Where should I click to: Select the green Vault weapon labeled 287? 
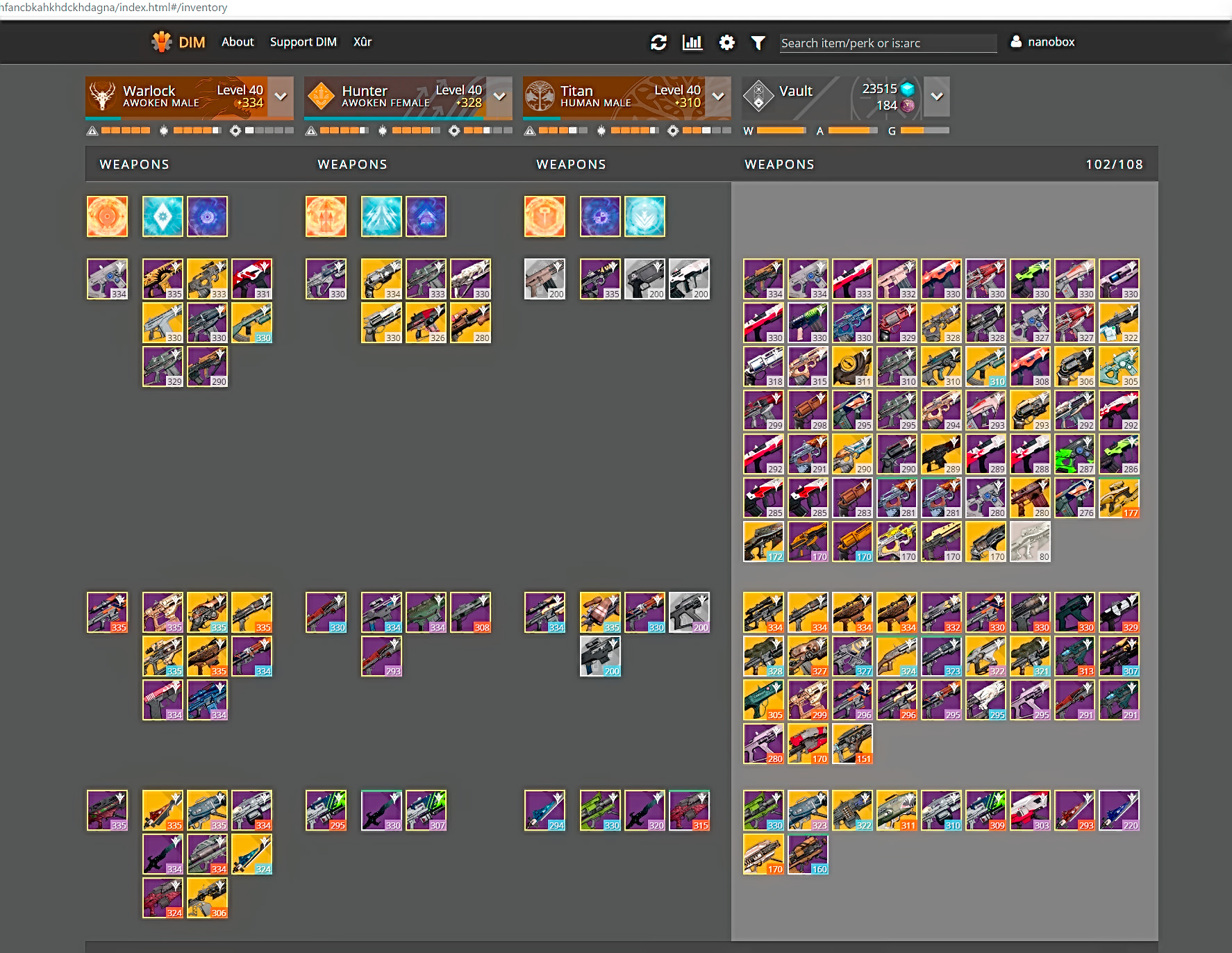click(1074, 454)
